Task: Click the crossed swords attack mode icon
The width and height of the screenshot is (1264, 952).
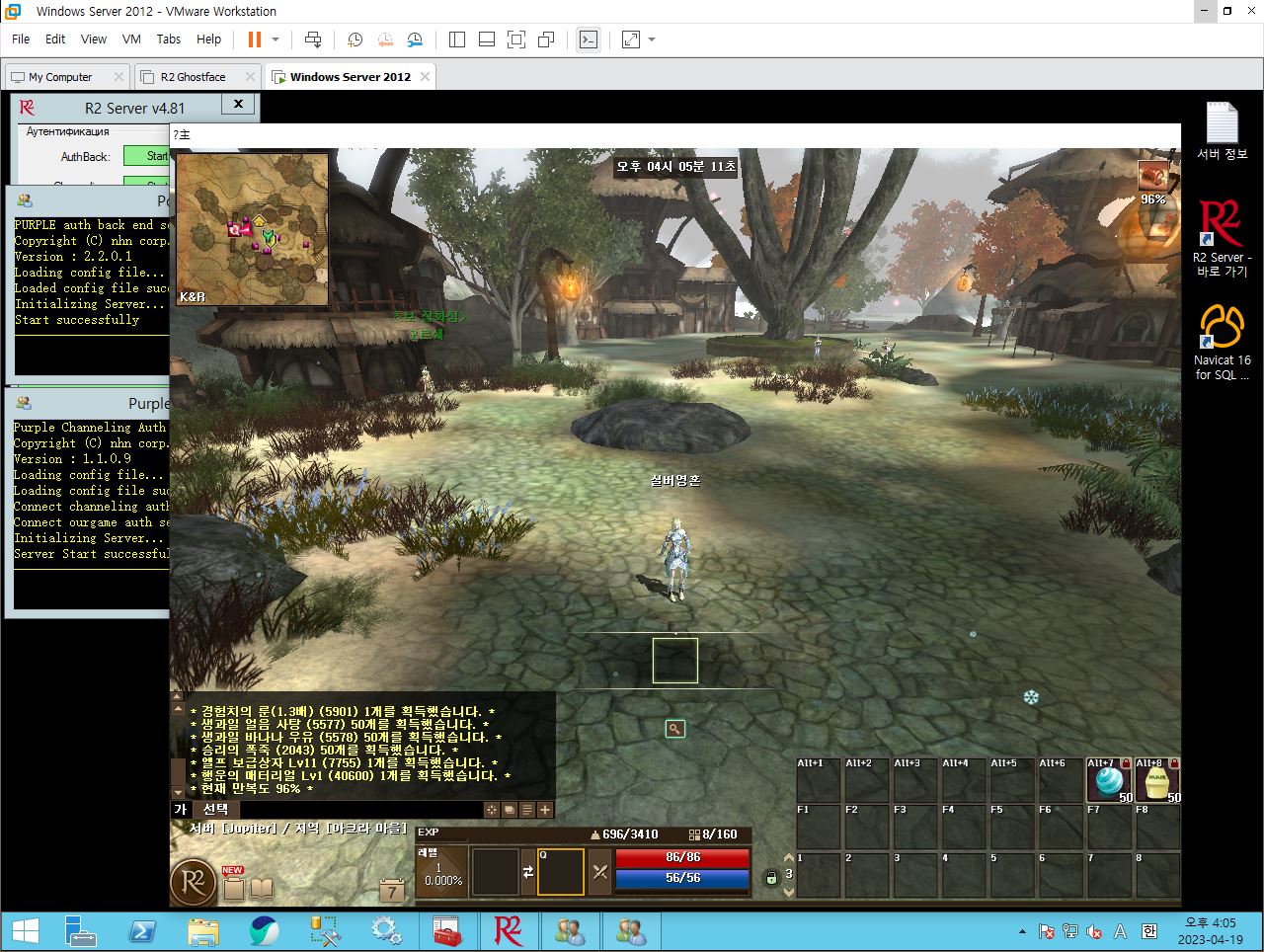Action: (x=600, y=872)
